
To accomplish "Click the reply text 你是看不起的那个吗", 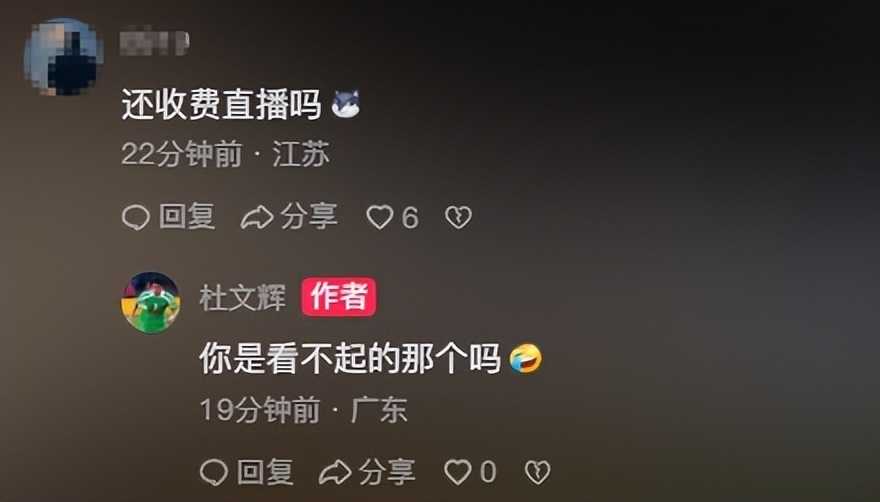I will click(x=350, y=358).
